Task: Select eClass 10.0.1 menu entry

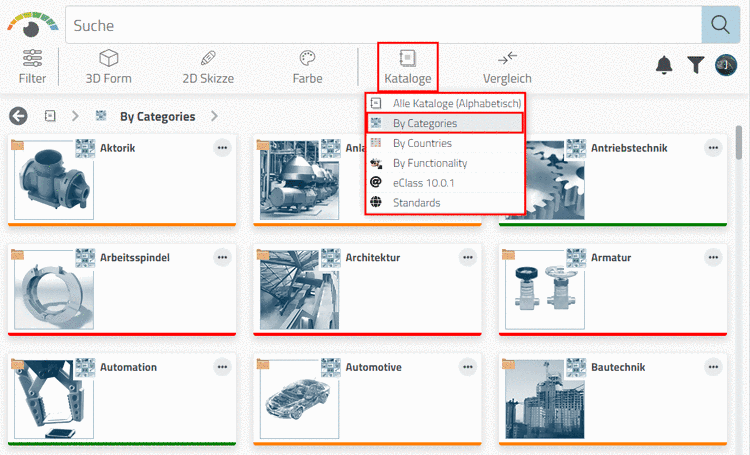Action: pyautogui.click(x=445, y=183)
